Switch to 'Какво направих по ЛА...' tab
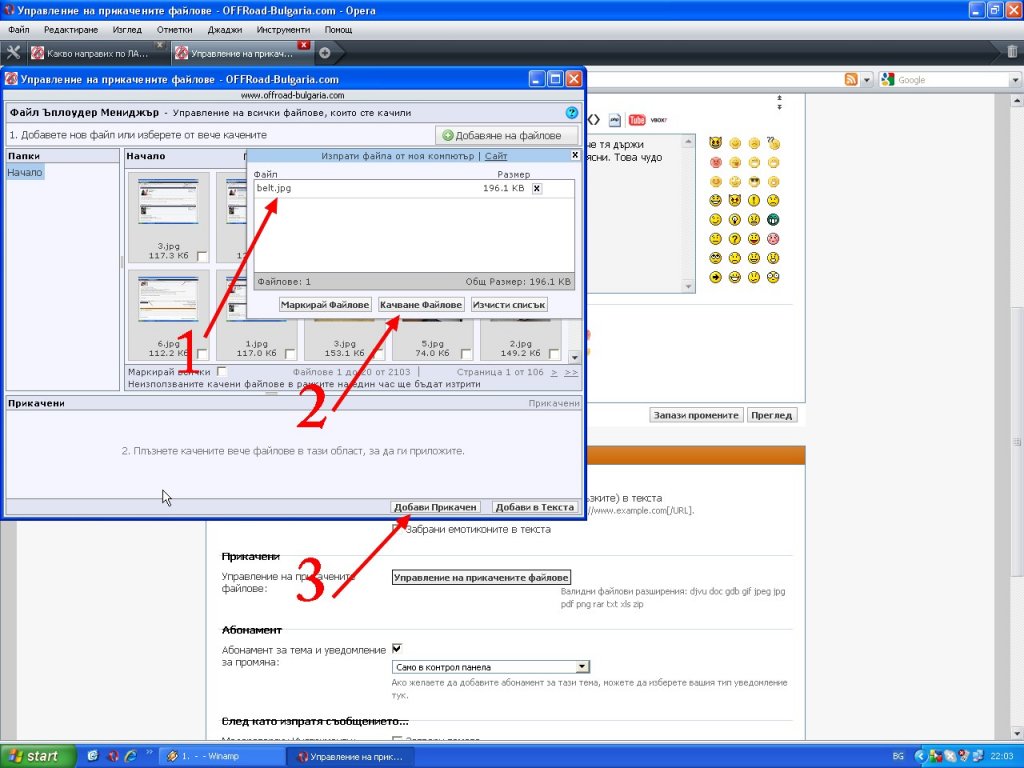Viewport: 1024px width, 768px height. (97, 54)
